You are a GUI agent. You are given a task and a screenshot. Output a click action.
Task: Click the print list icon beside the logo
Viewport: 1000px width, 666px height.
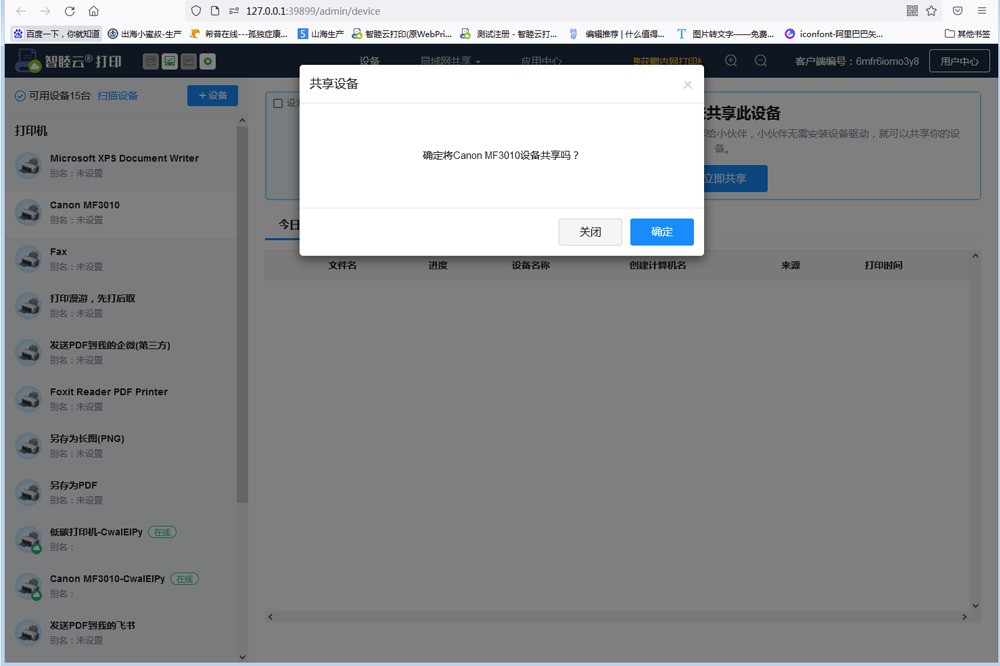[150, 61]
